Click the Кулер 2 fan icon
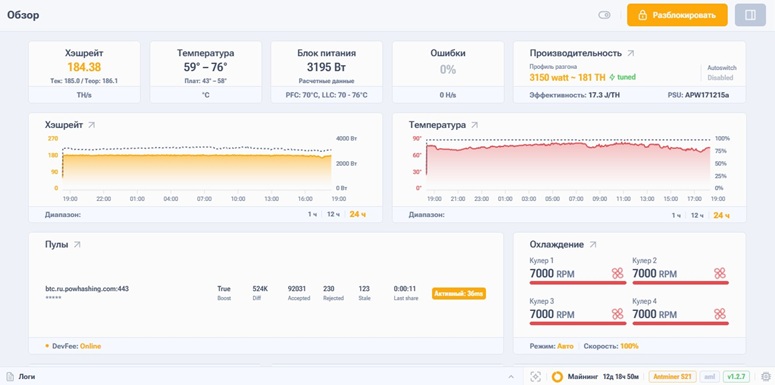Image resolution: width=775 pixels, height=385 pixels. 720,273
